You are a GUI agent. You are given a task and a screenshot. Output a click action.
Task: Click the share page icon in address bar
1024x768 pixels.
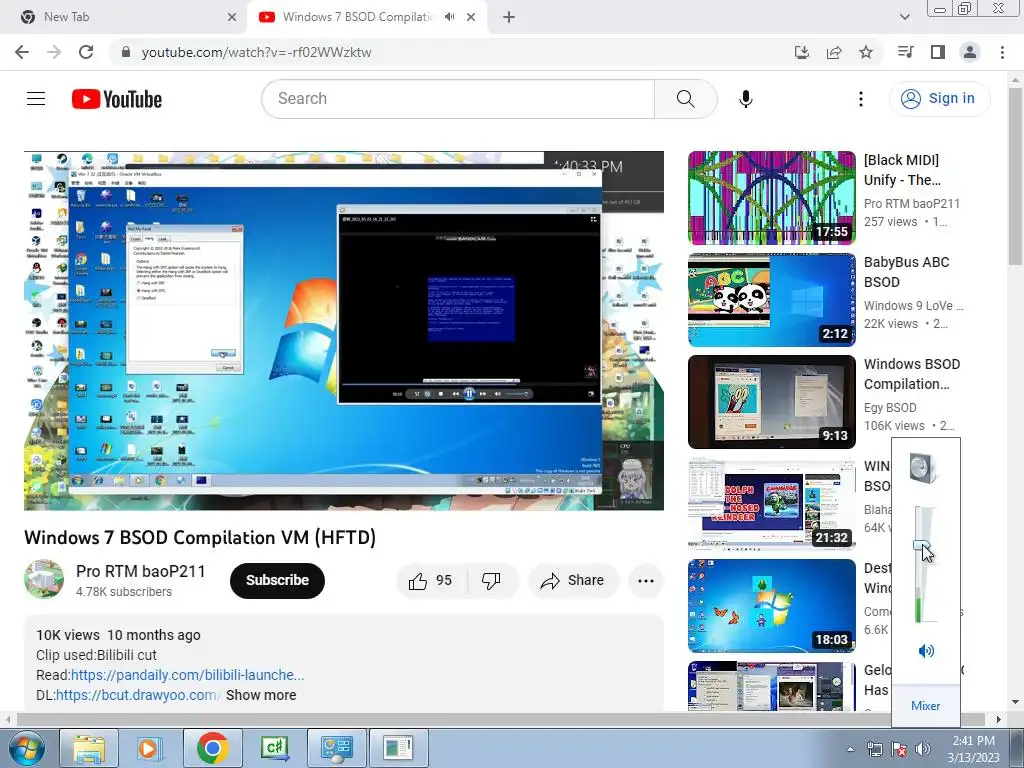point(834,52)
